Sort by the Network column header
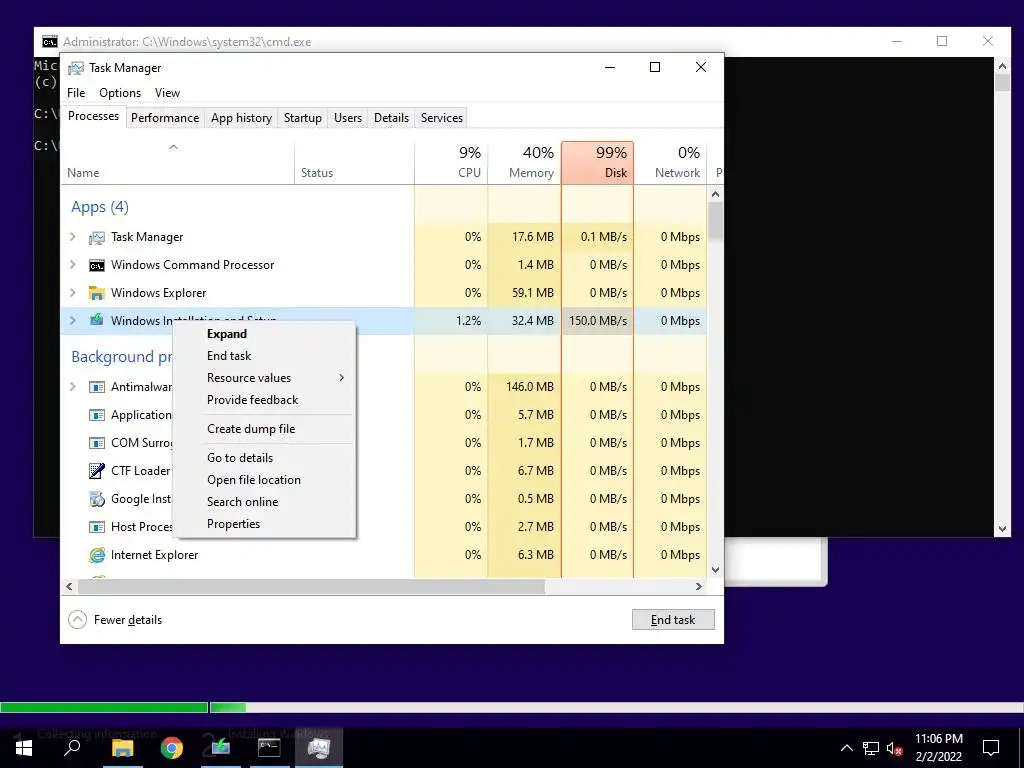Viewport: 1024px width, 768px height. [x=671, y=163]
